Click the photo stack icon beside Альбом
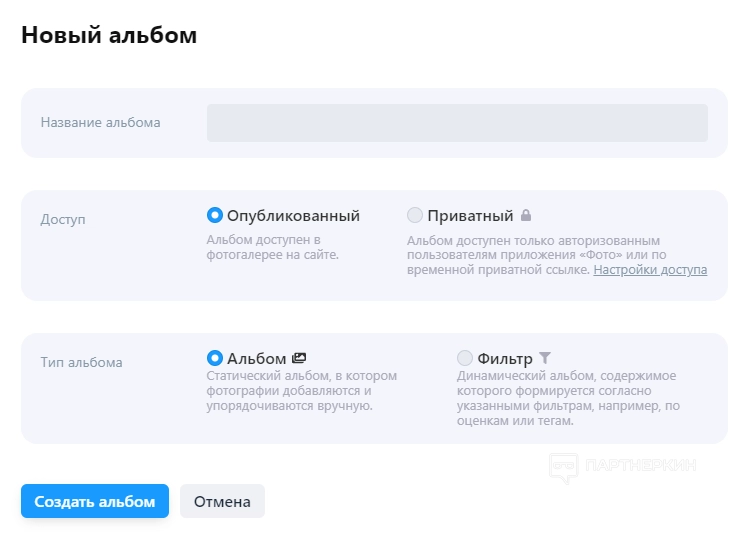 (298, 358)
